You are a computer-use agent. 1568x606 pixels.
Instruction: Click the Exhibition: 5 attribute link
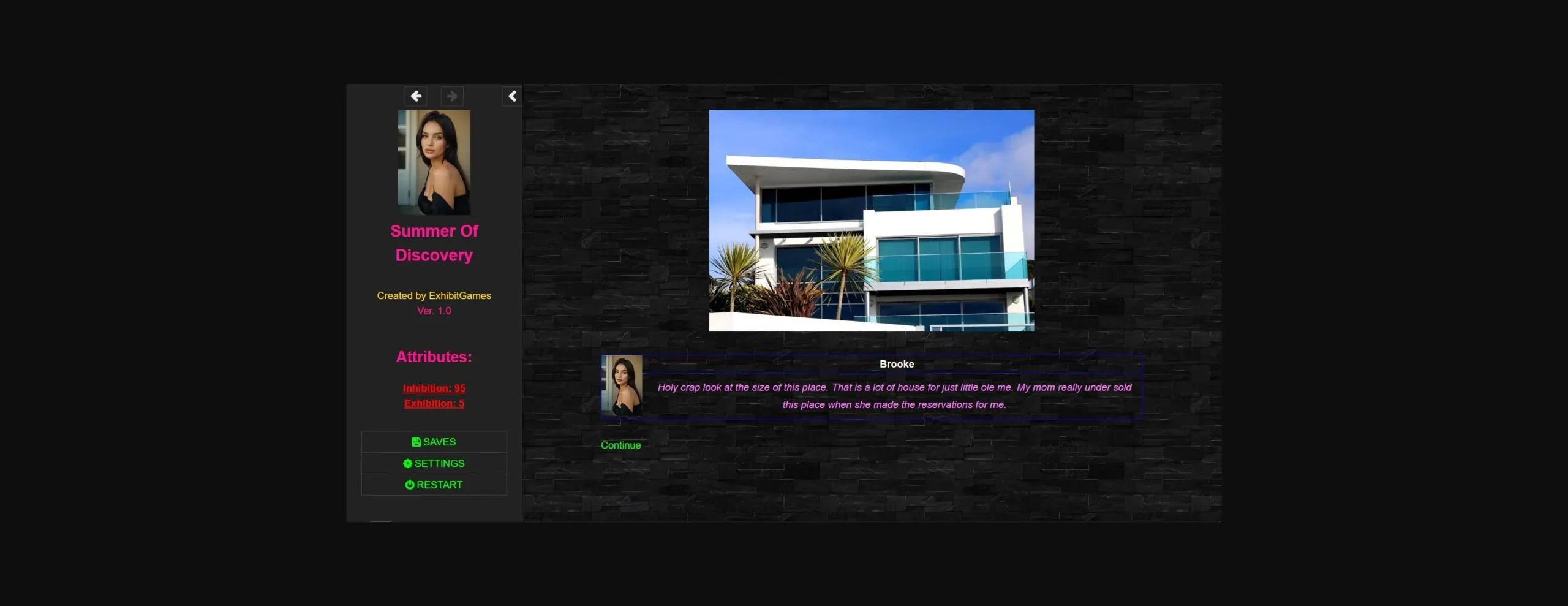[x=434, y=403]
